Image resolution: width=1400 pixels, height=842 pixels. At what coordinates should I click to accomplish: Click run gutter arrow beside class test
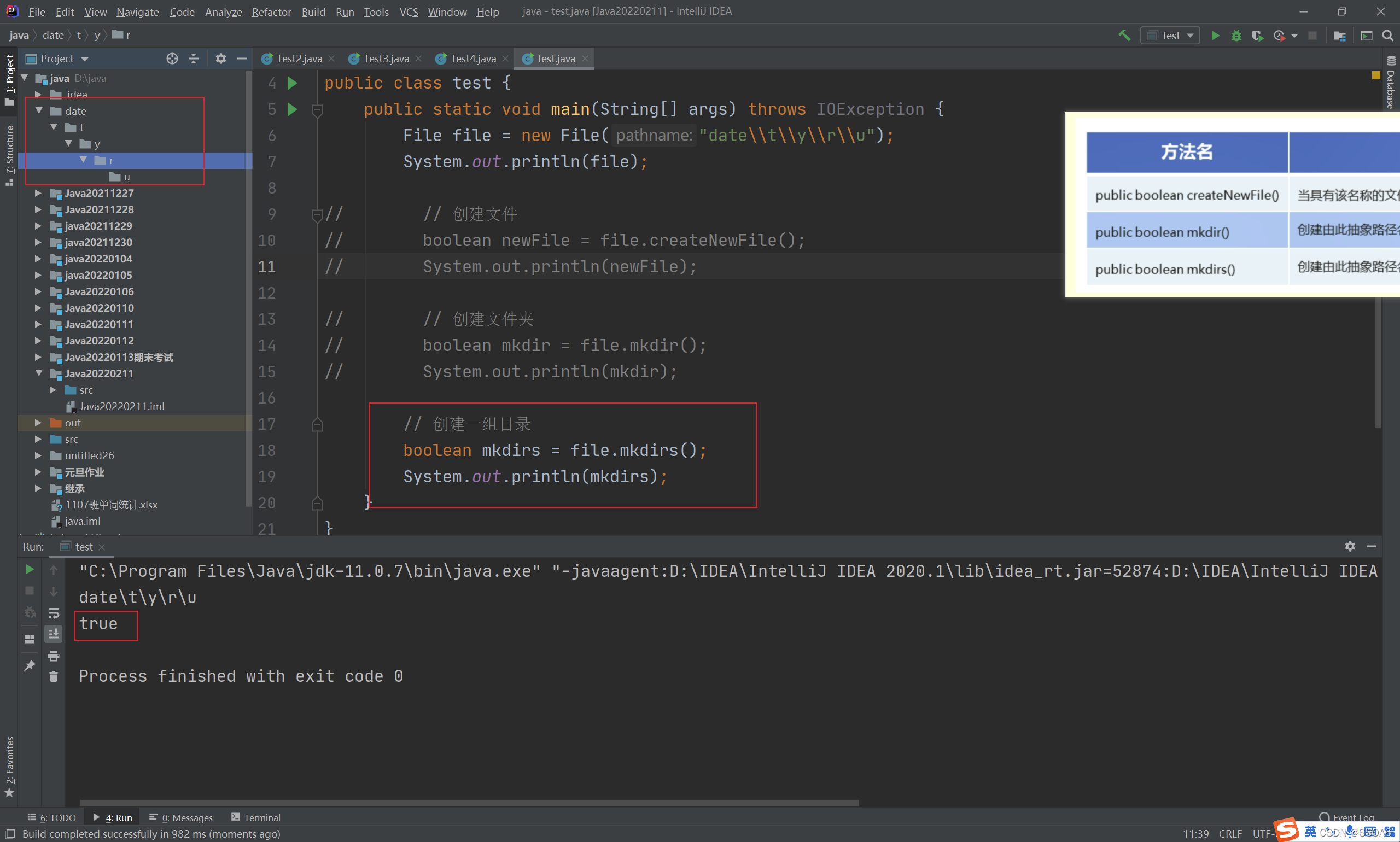[x=292, y=83]
